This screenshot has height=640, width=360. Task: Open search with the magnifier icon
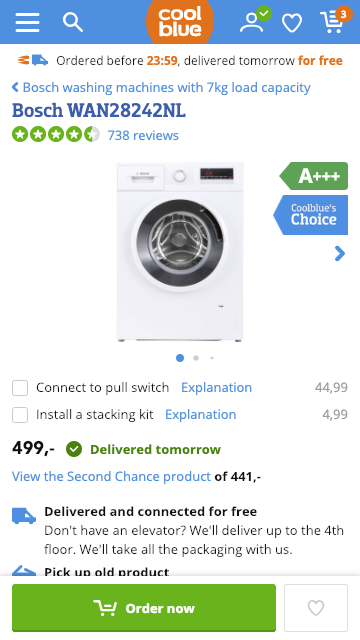(73, 22)
